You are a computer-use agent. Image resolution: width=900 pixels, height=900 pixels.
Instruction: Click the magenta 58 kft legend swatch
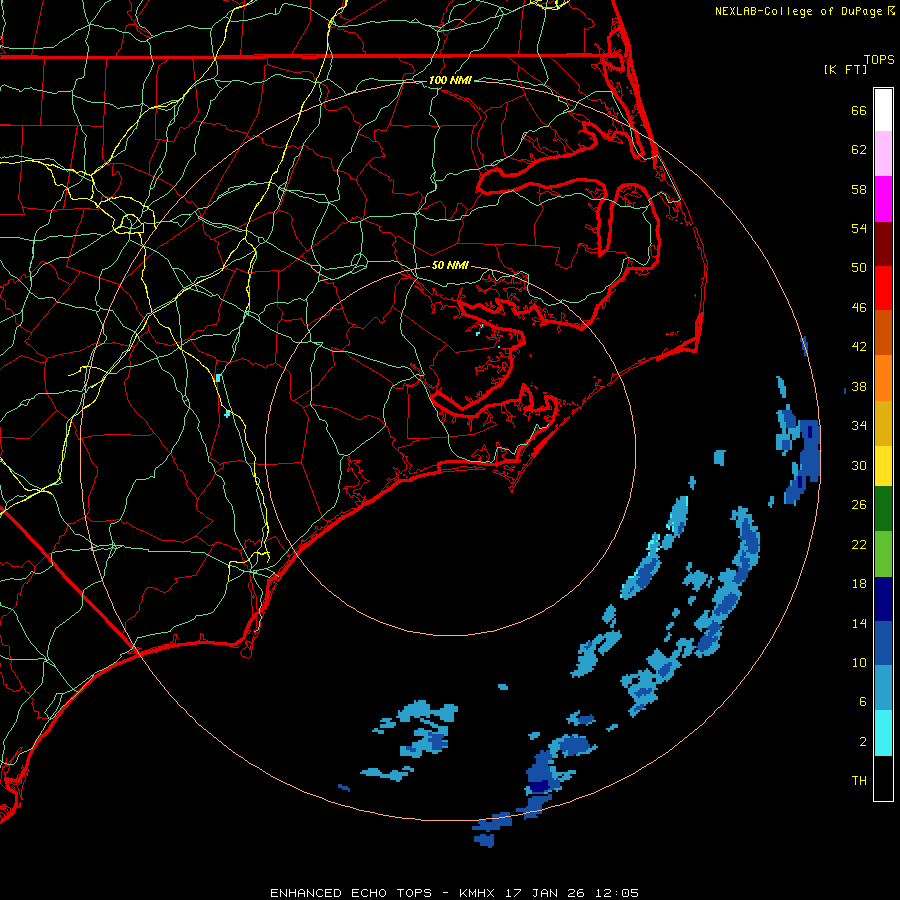click(883, 199)
